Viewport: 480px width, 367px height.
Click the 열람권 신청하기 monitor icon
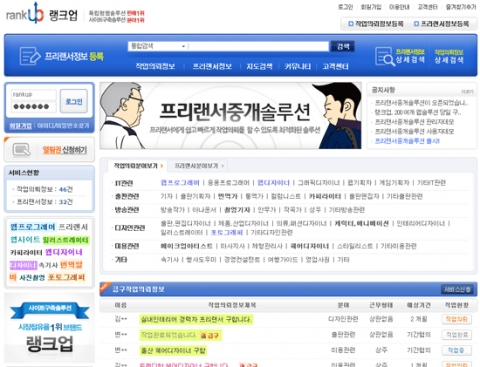point(22,150)
